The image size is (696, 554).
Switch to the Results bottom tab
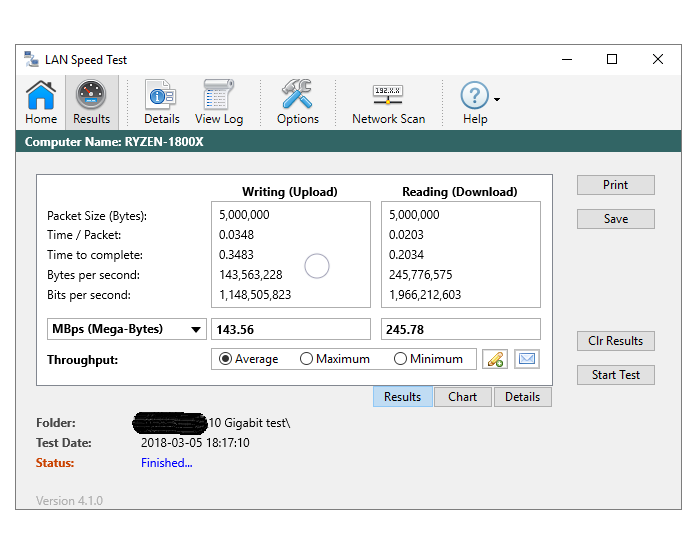click(402, 397)
